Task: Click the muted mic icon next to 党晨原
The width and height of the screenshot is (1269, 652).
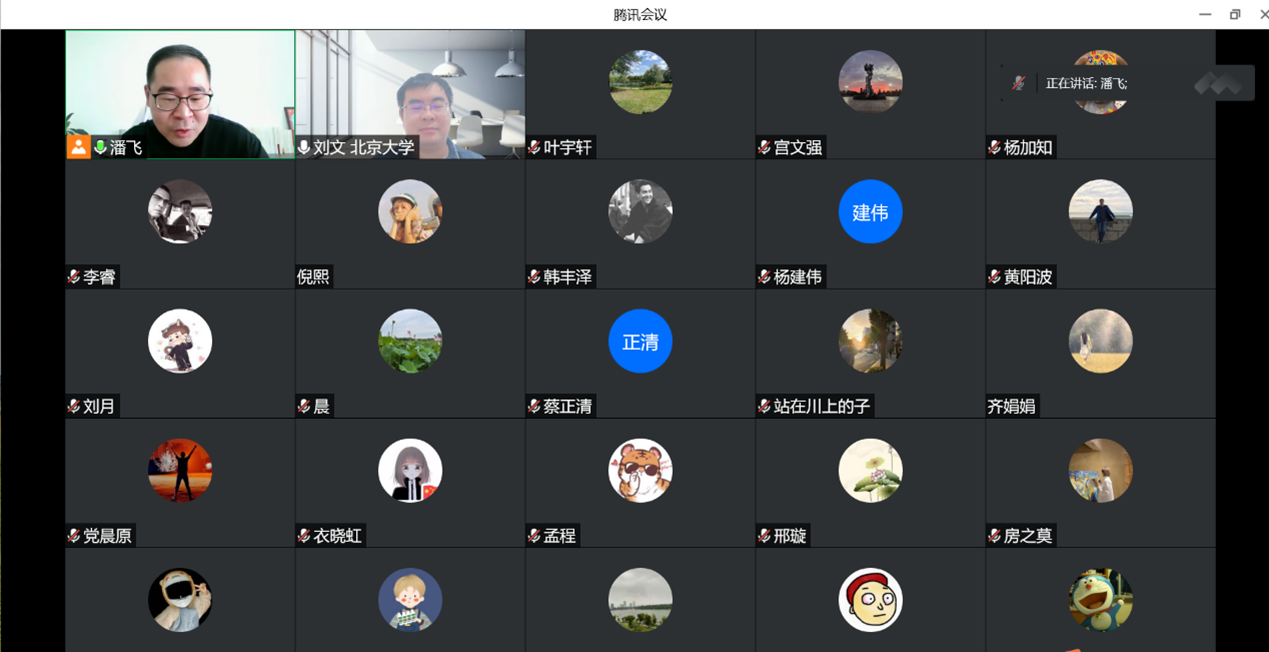Action: (74, 536)
